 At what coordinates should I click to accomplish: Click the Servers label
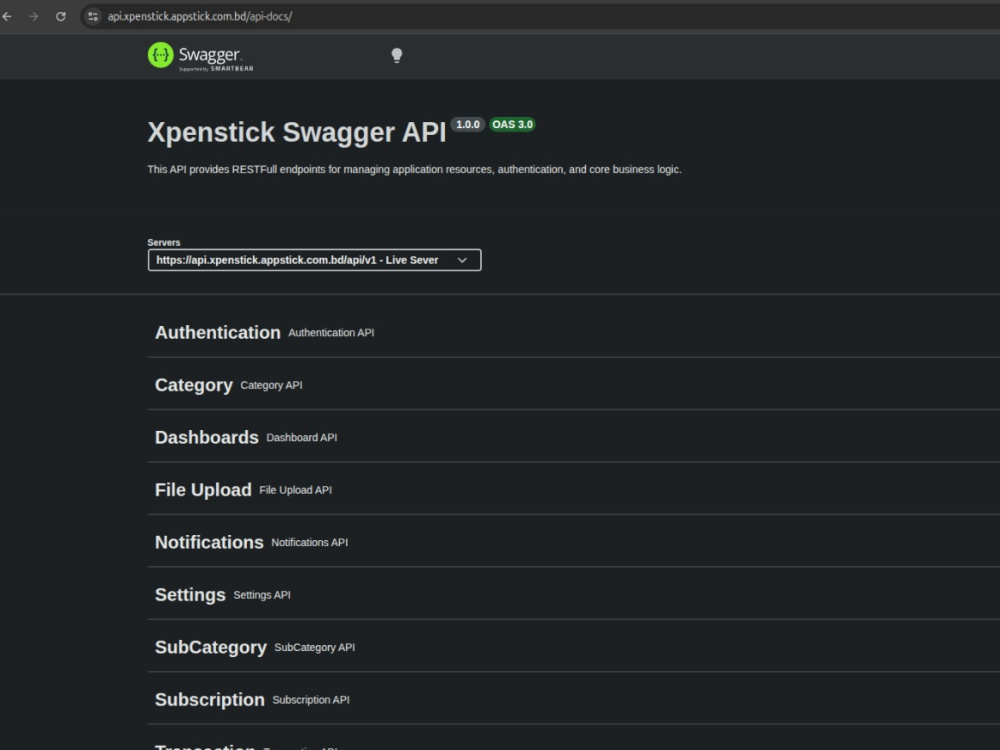[x=164, y=242]
